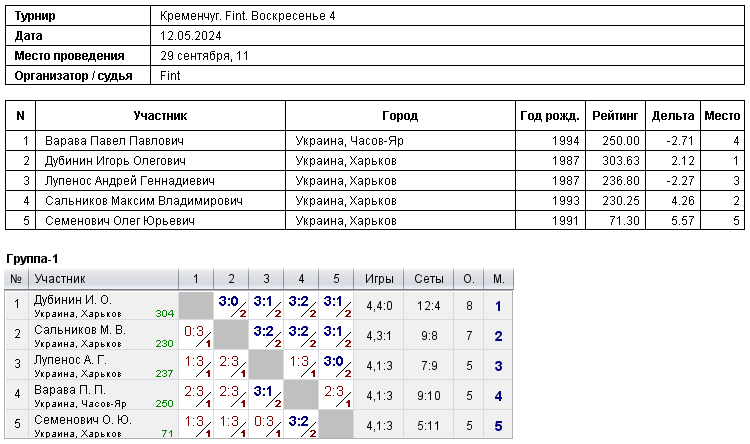Click birth year 1993
Image resolution: width=750 pixels, height=444 pixels.
click(x=565, y=201)
